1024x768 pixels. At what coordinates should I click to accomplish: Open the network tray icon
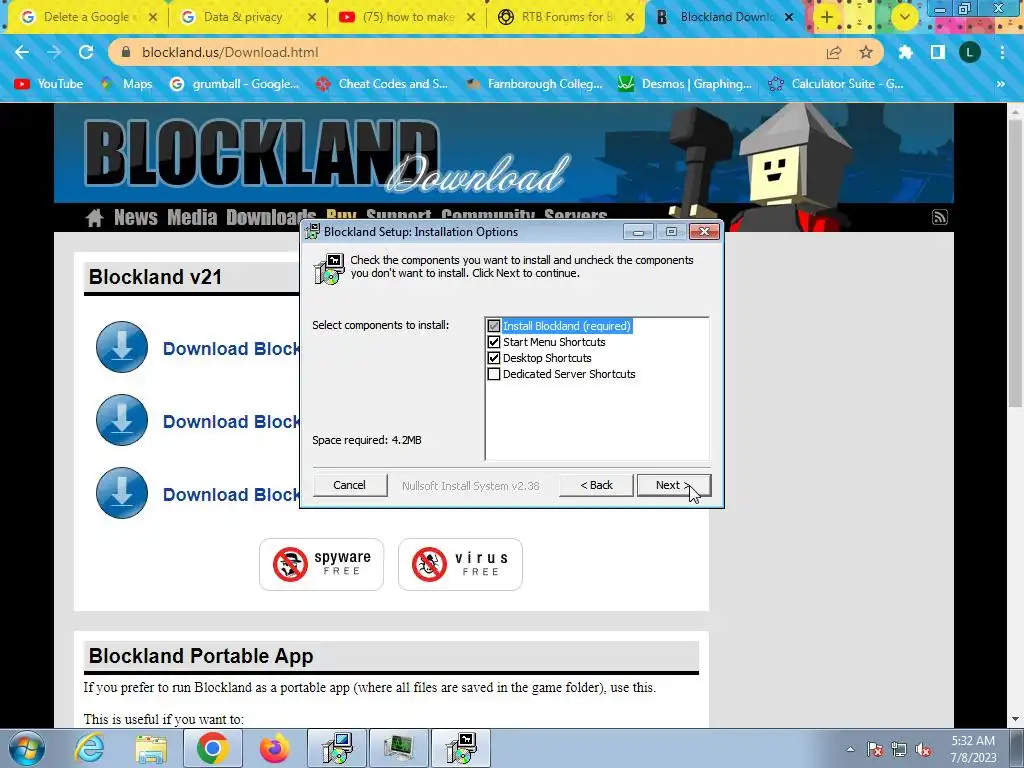click(x=899, y=749)
